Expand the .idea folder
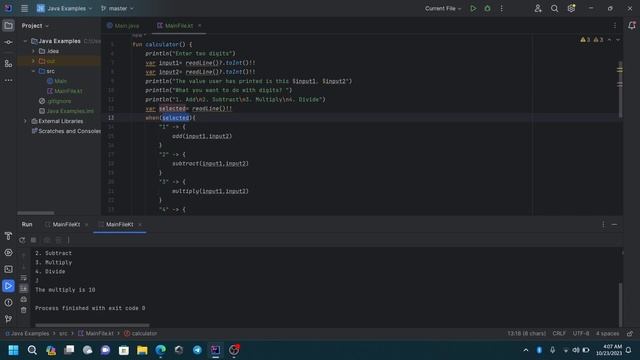 click(x=33, y=51)
